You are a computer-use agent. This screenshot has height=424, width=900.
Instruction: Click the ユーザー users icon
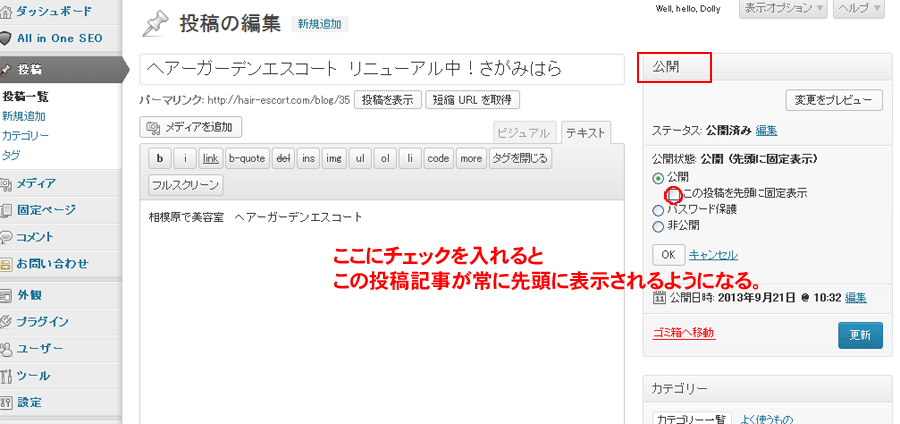pos(6,349)
